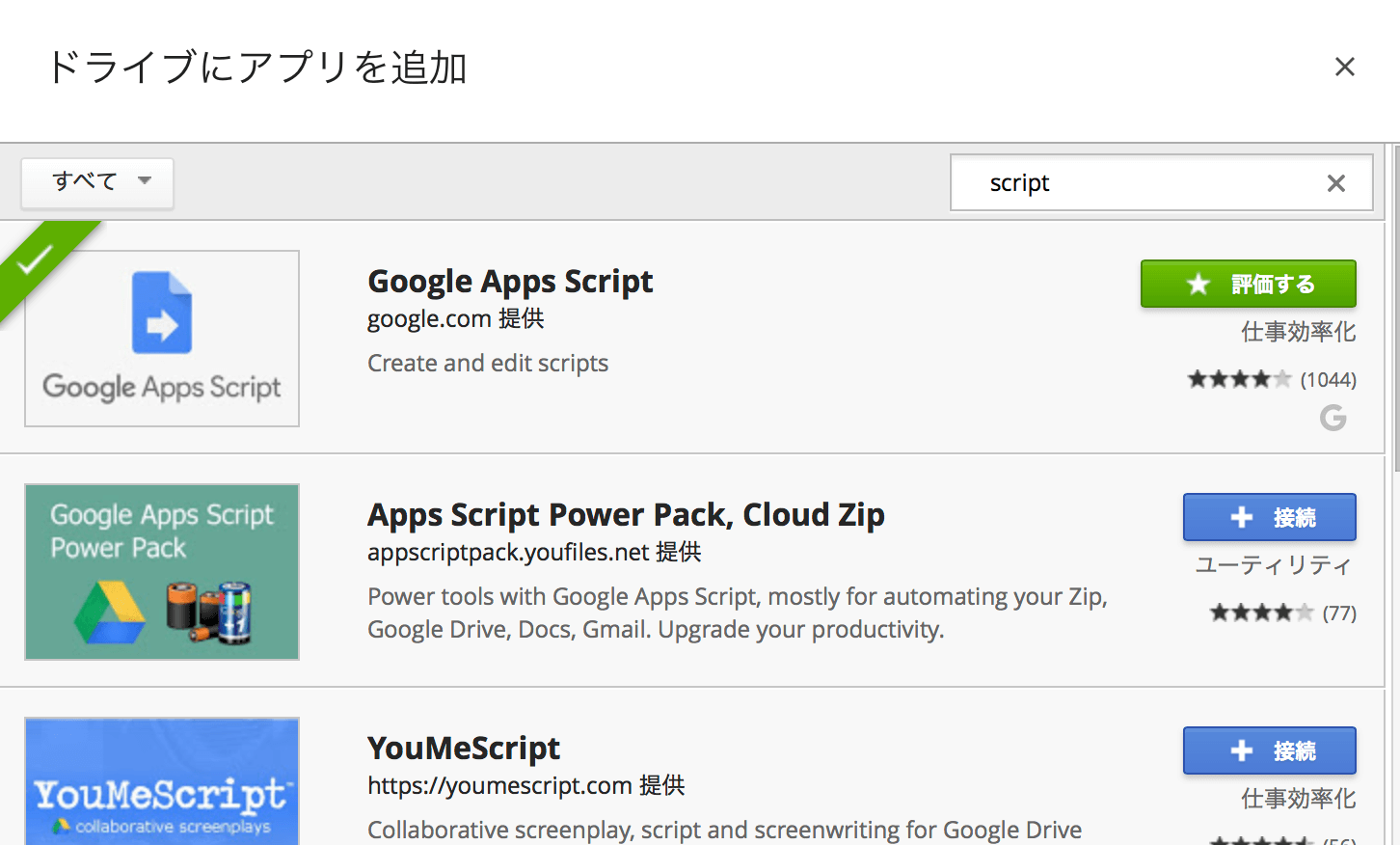
Task: Click the Apps Script Power Pack thumbnail
Action: click(161, 571)
